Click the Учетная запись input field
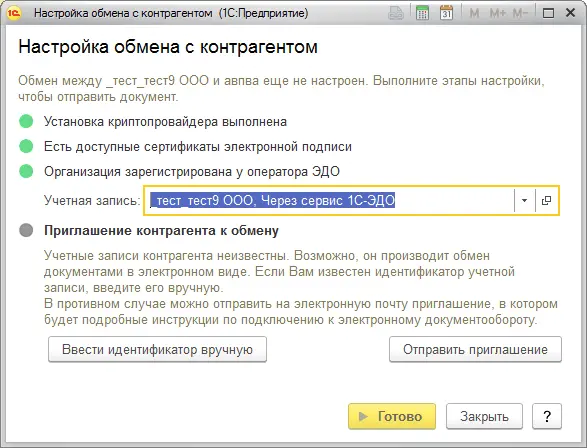The height and width of the screenshot is (448, 587). (329, 200)
